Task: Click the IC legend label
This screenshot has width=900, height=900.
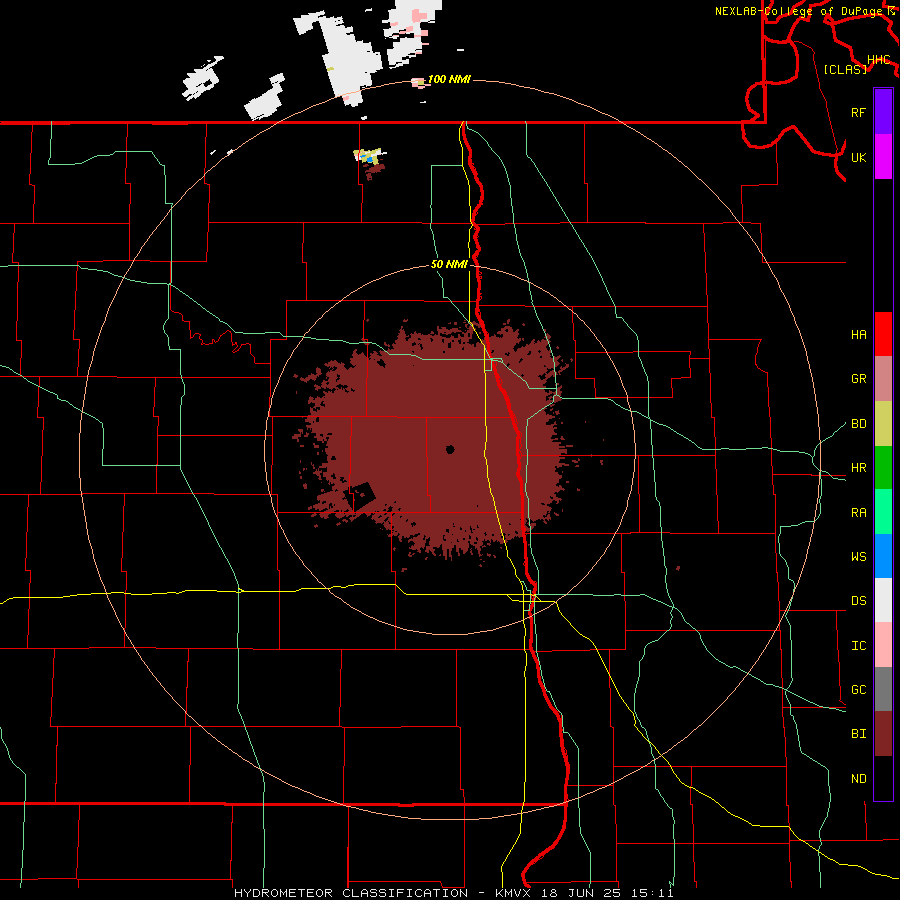Action: (x=858, y=646)
